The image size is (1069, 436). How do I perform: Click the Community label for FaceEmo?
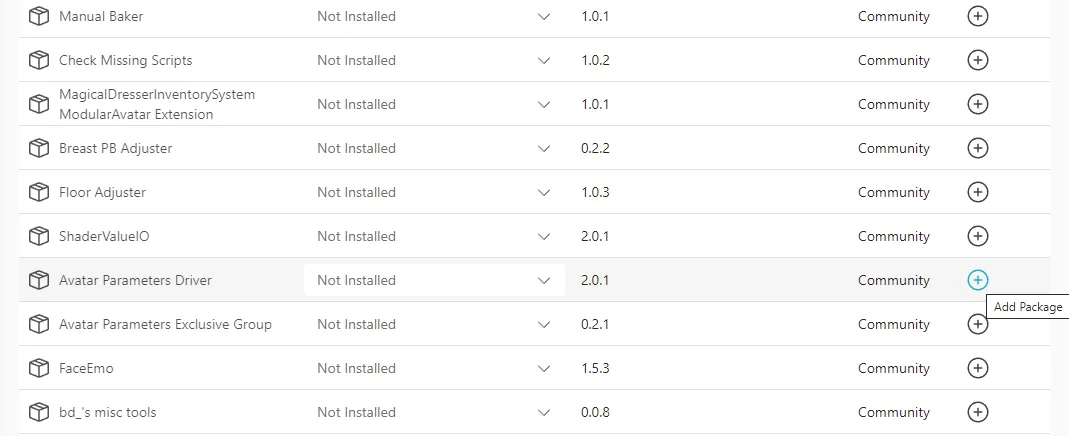coord(893,368)
